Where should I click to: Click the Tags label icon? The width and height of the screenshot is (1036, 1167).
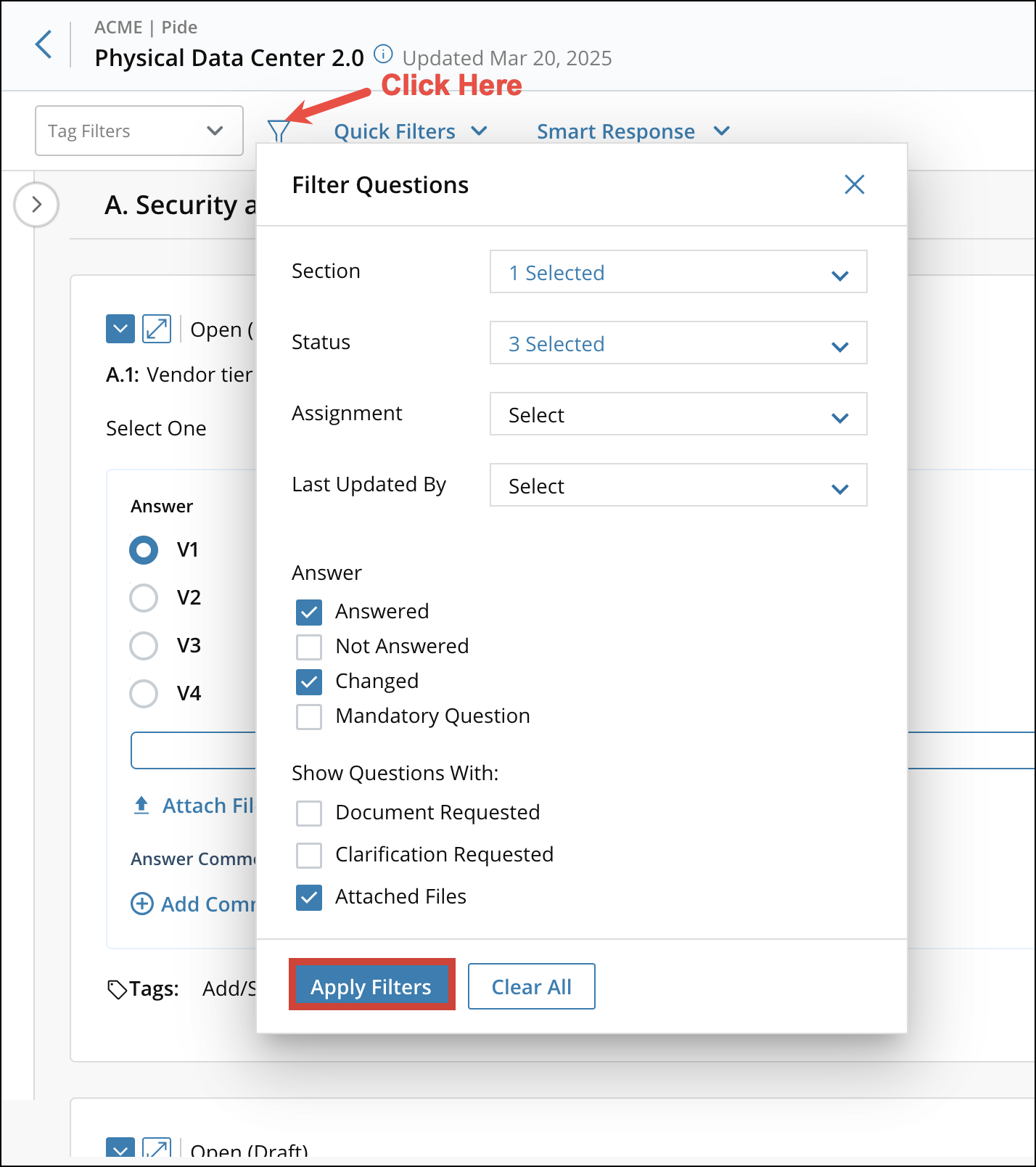point(117,988)
